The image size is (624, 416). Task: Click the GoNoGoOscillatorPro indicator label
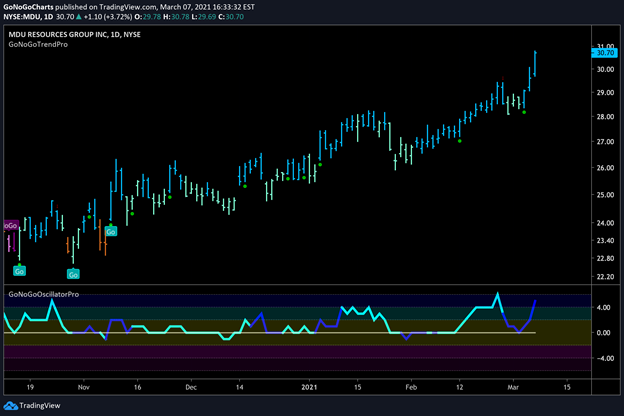tap(44, 294)
